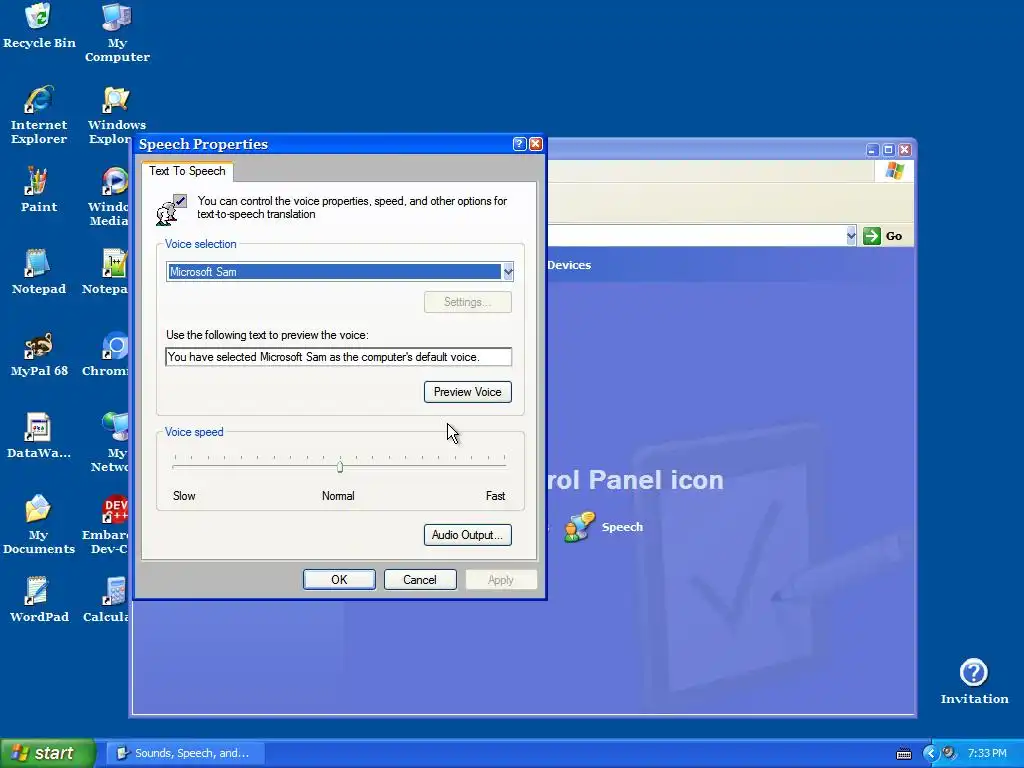
Task: Open the DataWa... desktop shortcut
Action: click(39, 436)
